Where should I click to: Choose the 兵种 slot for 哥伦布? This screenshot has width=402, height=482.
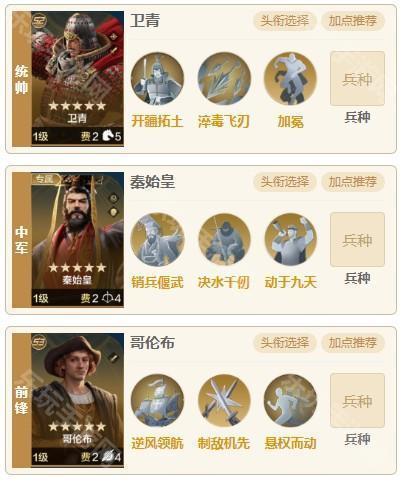pos(357,401)
